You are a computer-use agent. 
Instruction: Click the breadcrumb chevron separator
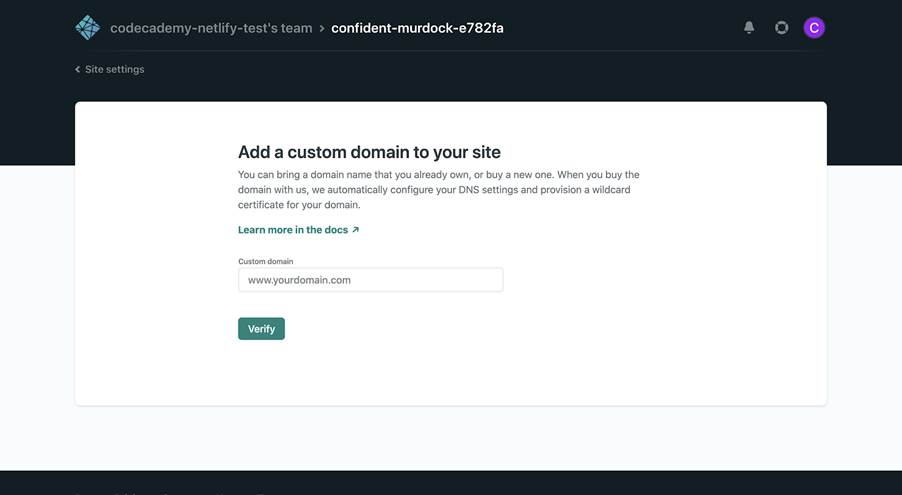point(322,29)
